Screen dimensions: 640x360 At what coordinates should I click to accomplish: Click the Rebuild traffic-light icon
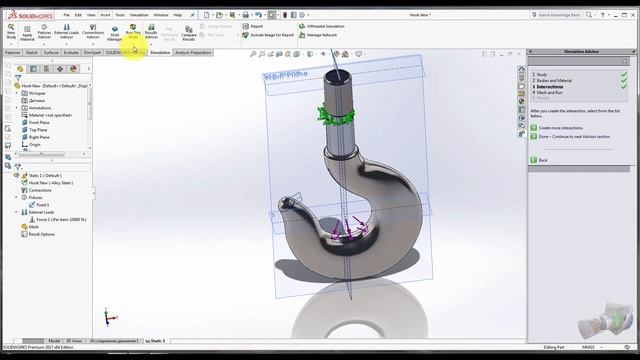[285, 15]
